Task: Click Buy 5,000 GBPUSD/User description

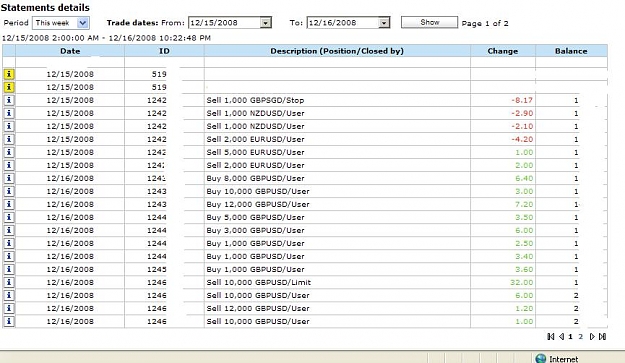Action: (x=255, y=218)
